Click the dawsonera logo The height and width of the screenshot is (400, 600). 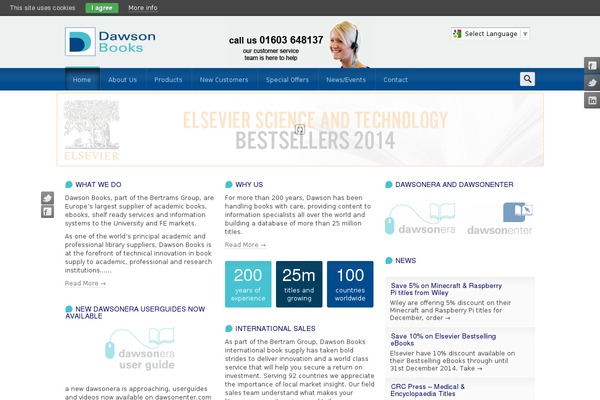coord(420,219)
